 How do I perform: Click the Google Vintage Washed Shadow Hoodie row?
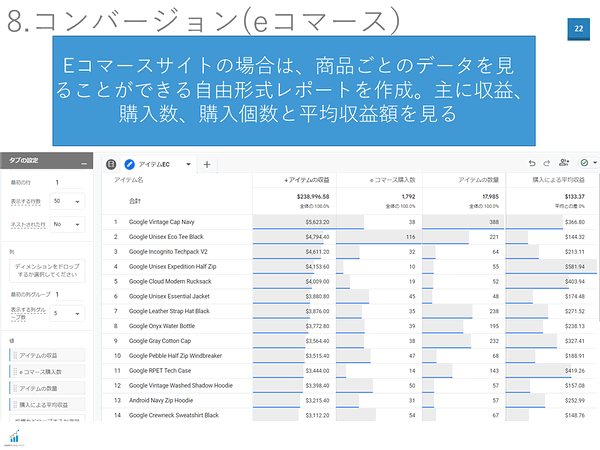[x=349, y=386]
